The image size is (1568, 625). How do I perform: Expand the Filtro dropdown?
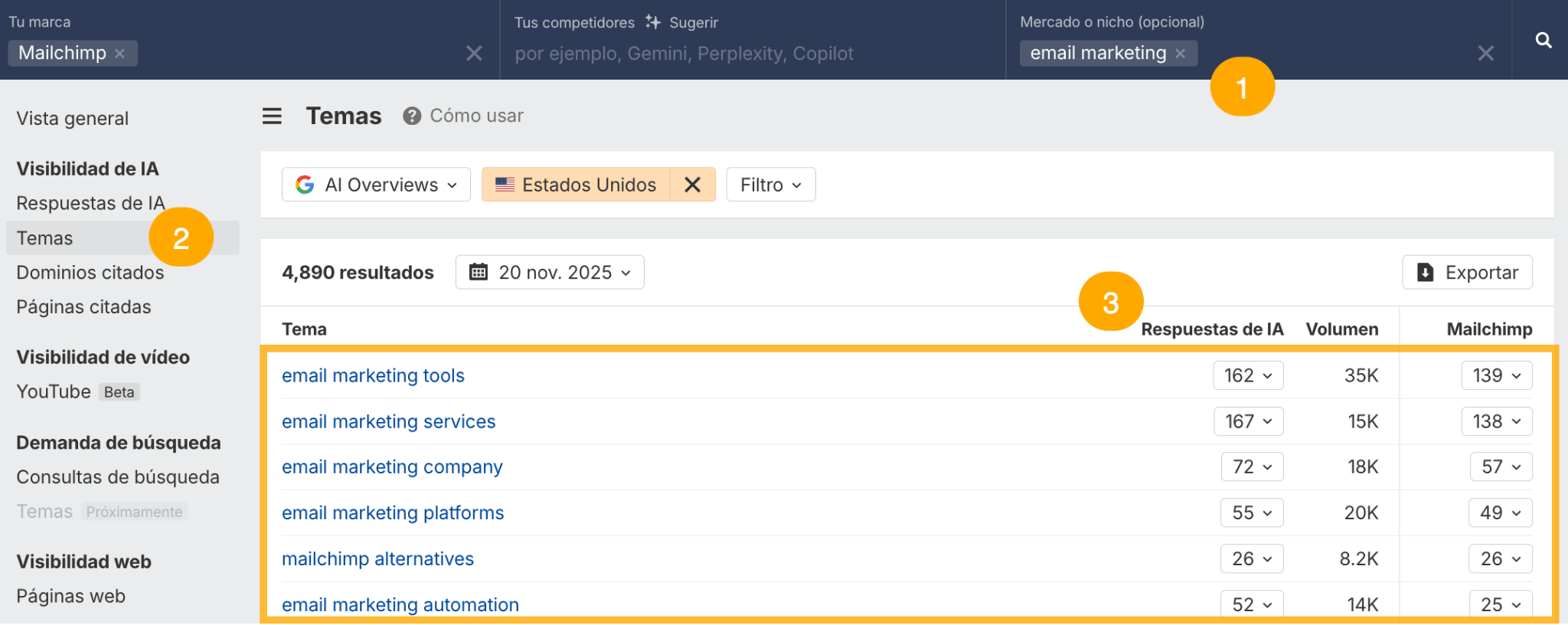click(770, 185)
